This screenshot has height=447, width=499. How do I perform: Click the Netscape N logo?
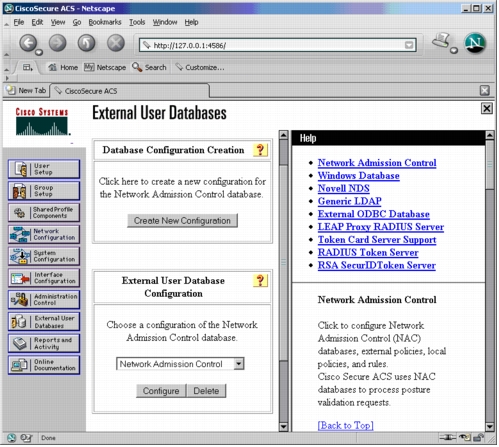pos(475,43)
